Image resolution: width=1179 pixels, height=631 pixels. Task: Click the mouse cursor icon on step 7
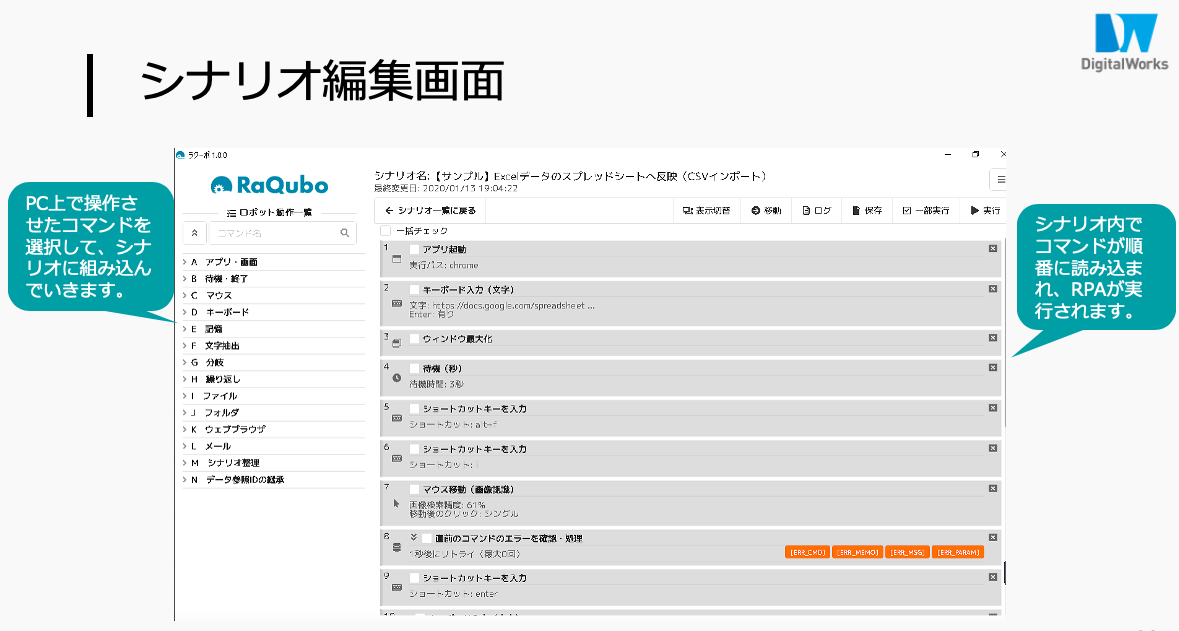tap(396, 504)
